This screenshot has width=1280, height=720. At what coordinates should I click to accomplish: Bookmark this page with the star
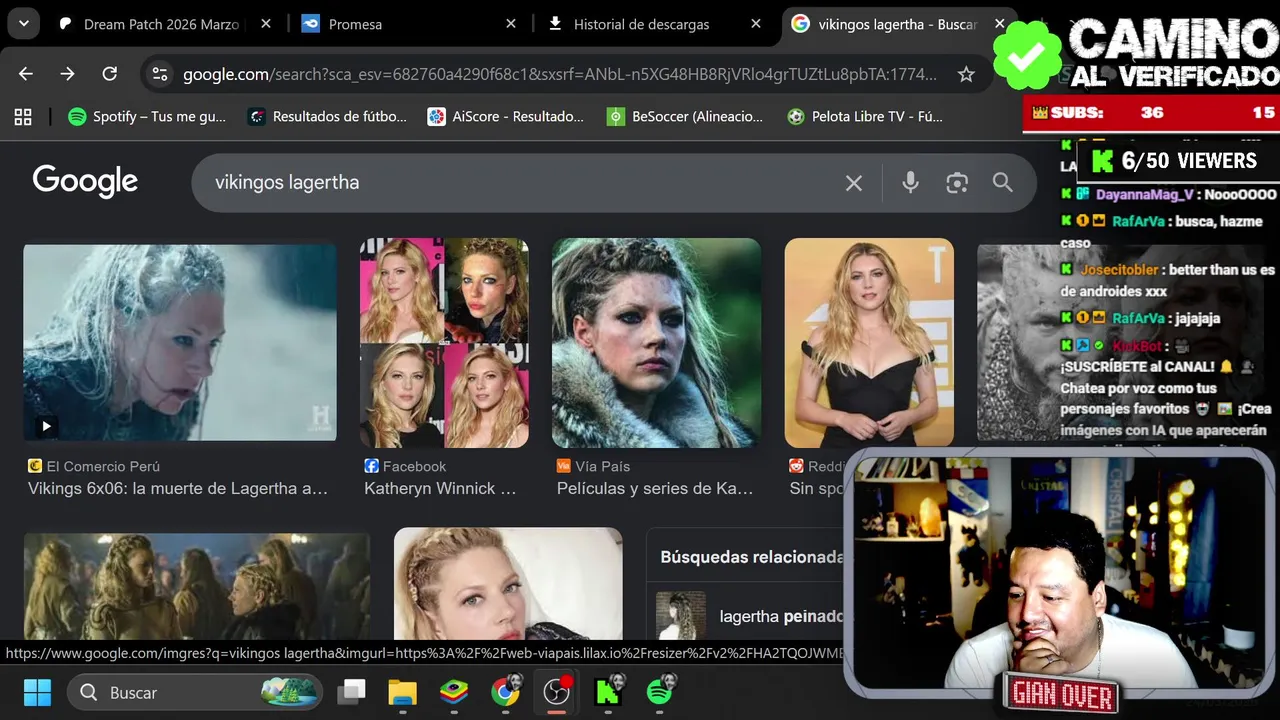point(966,74)
